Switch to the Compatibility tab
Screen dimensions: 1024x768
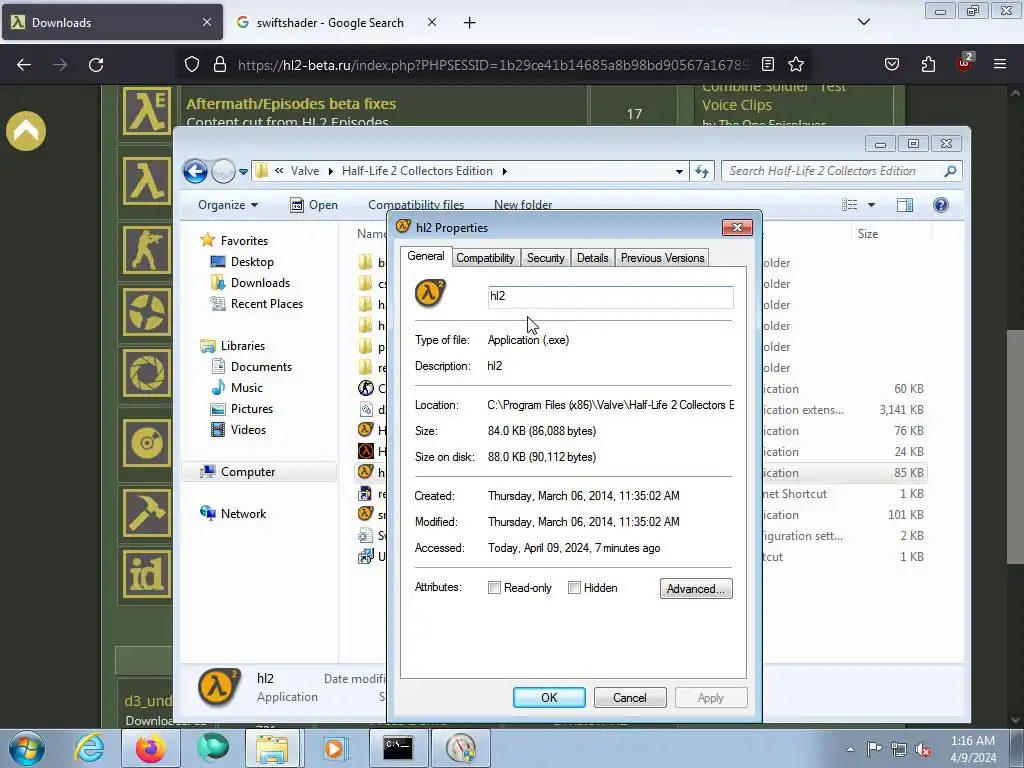485,258
